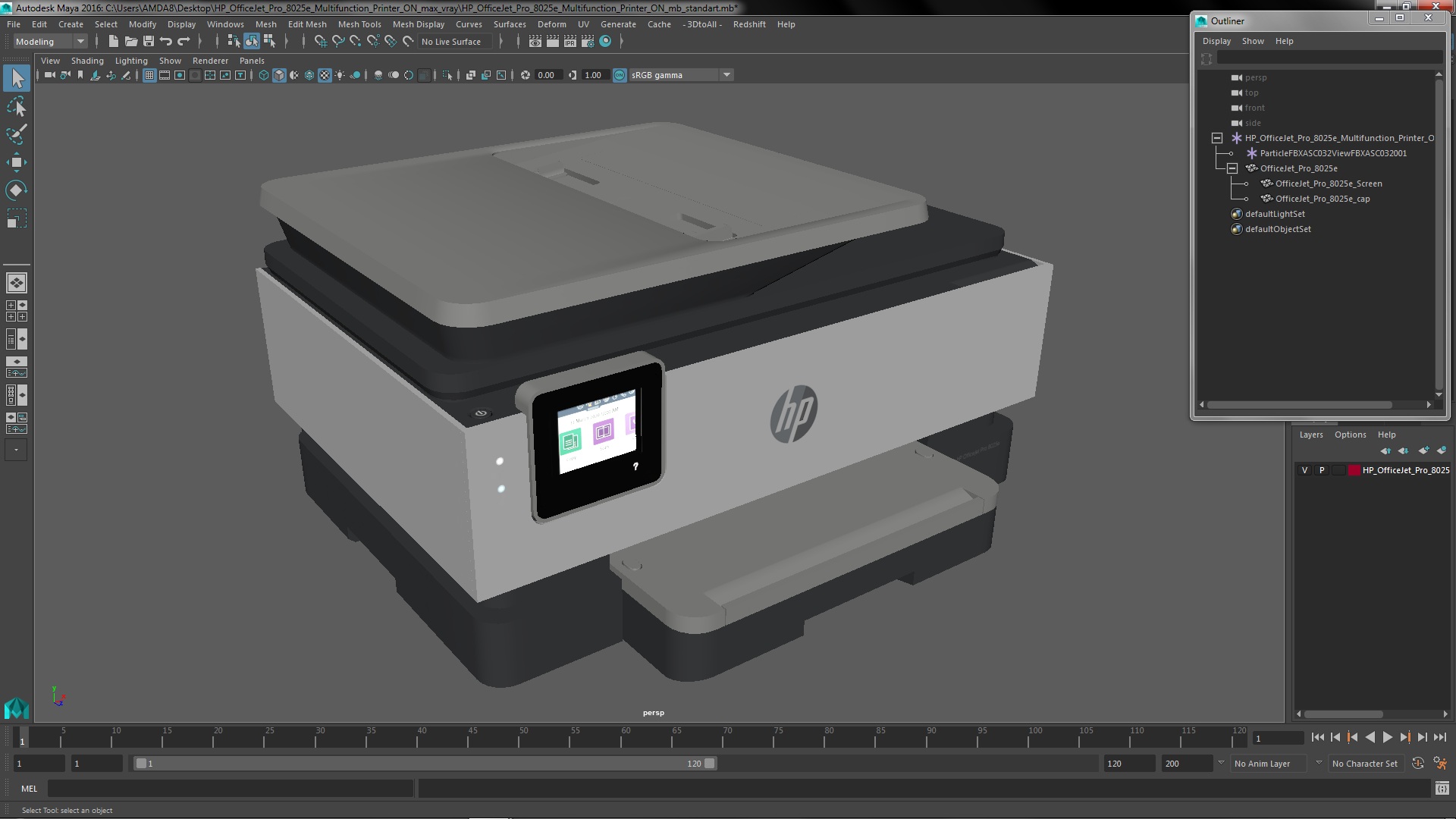Click the Paint Selection tool

[16, 135]
